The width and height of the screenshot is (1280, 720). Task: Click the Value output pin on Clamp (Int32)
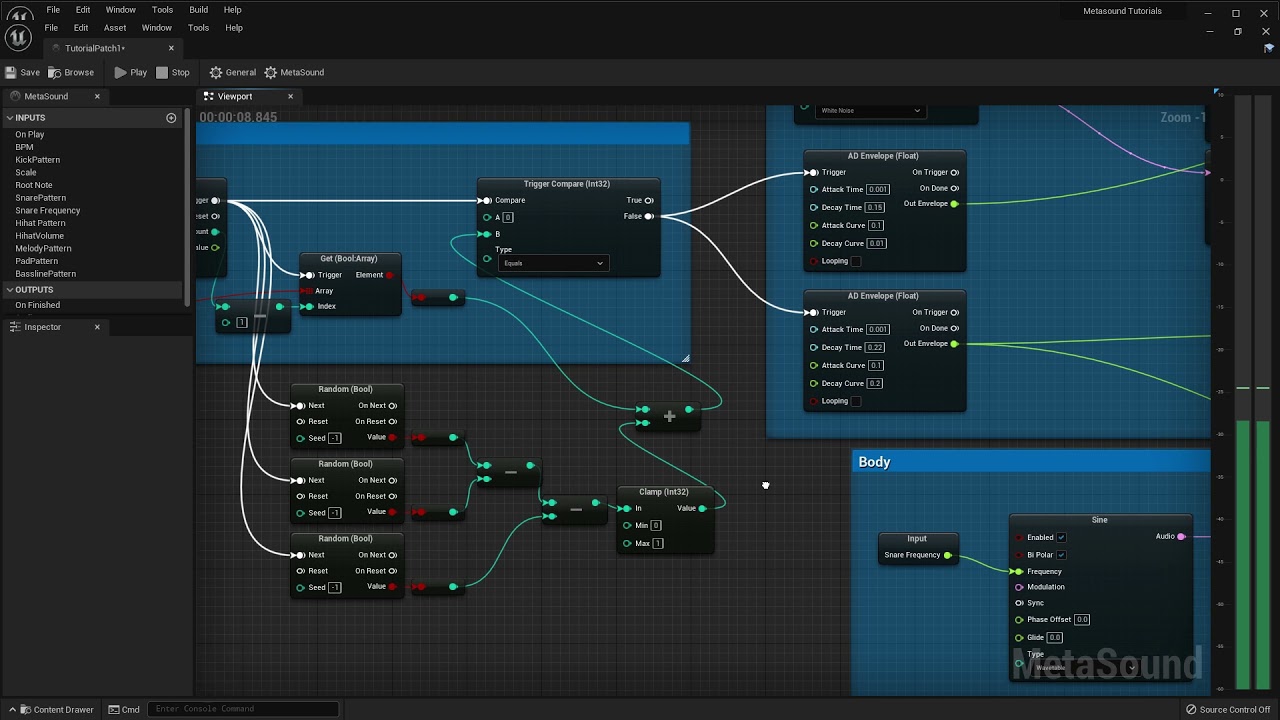pos(702,508)
